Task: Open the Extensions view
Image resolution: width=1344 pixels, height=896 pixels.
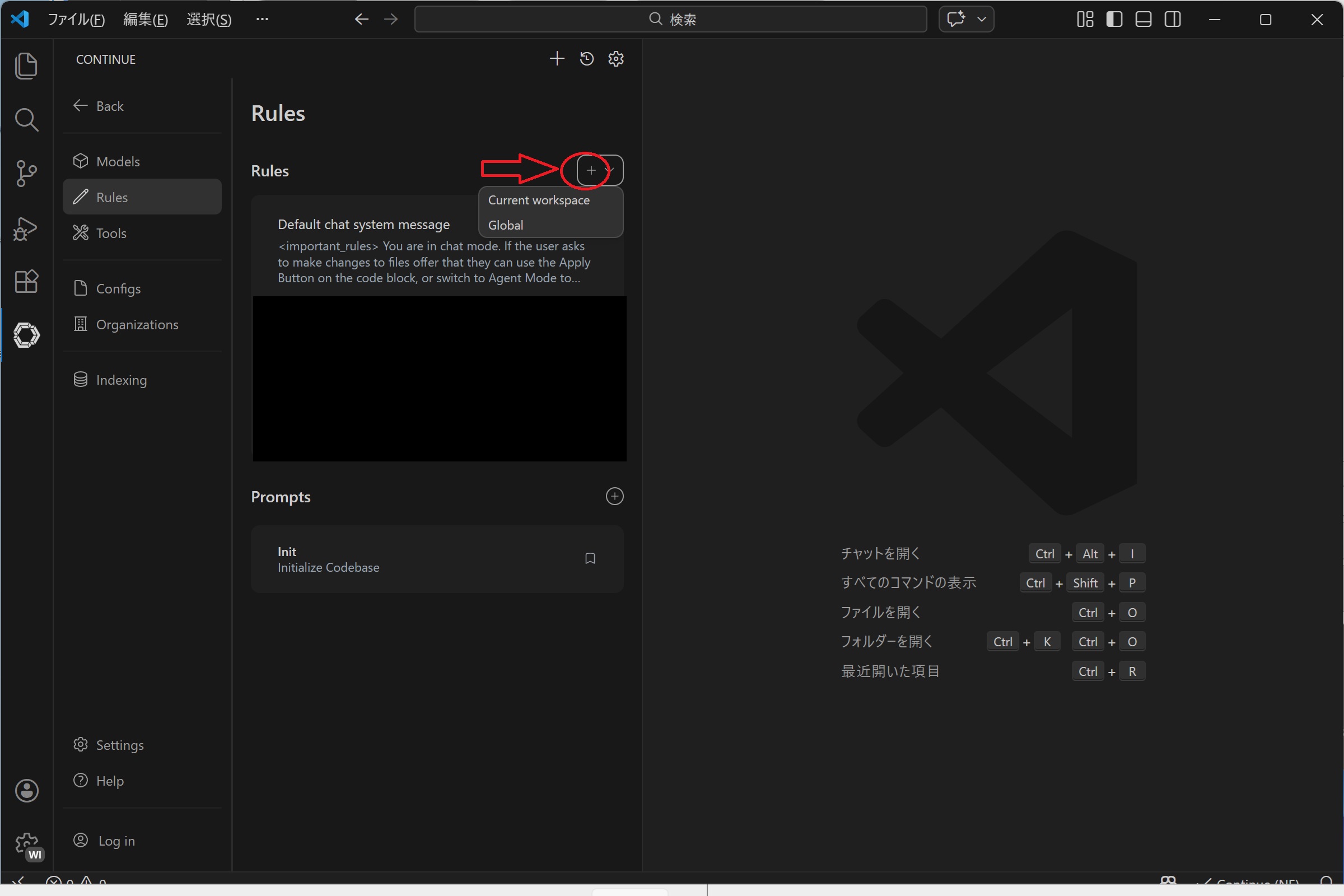Action: [26, 281]
